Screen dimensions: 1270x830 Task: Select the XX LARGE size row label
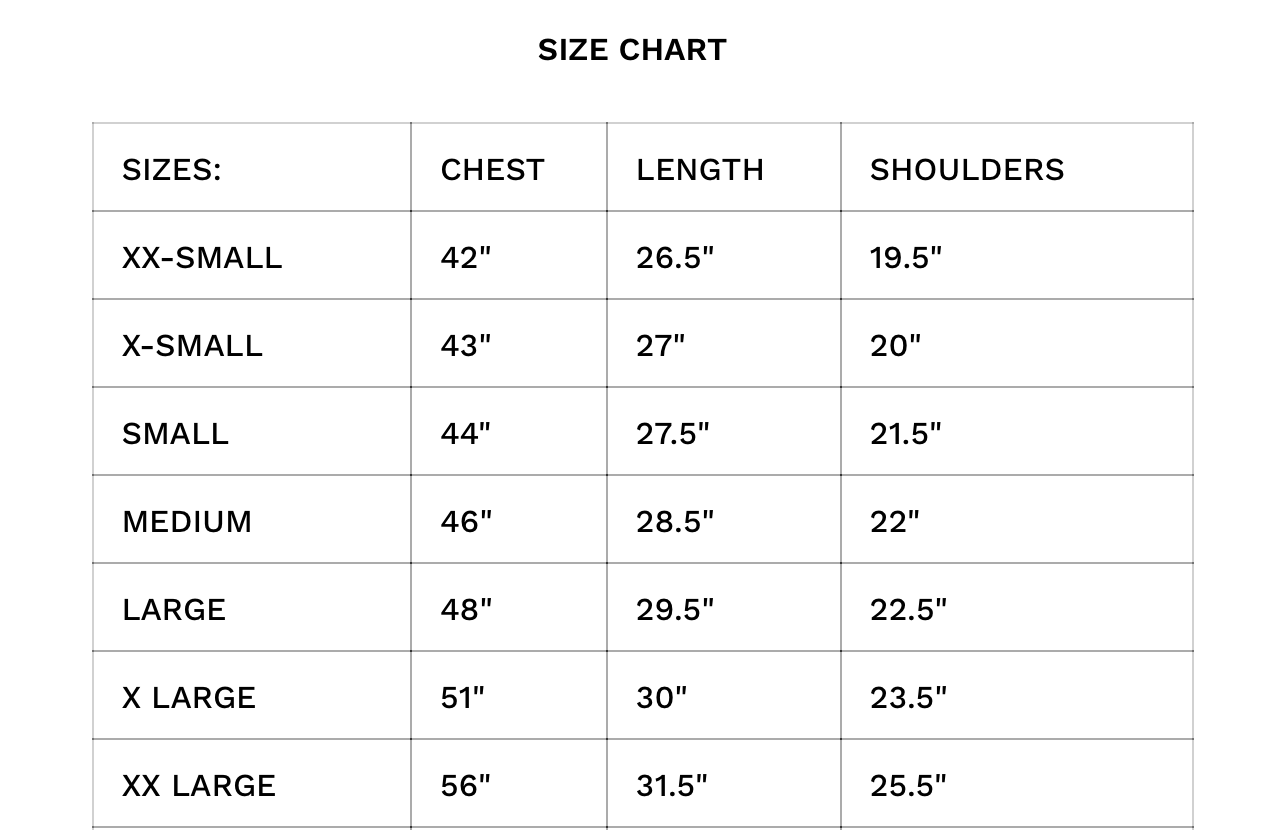(199, 785)
